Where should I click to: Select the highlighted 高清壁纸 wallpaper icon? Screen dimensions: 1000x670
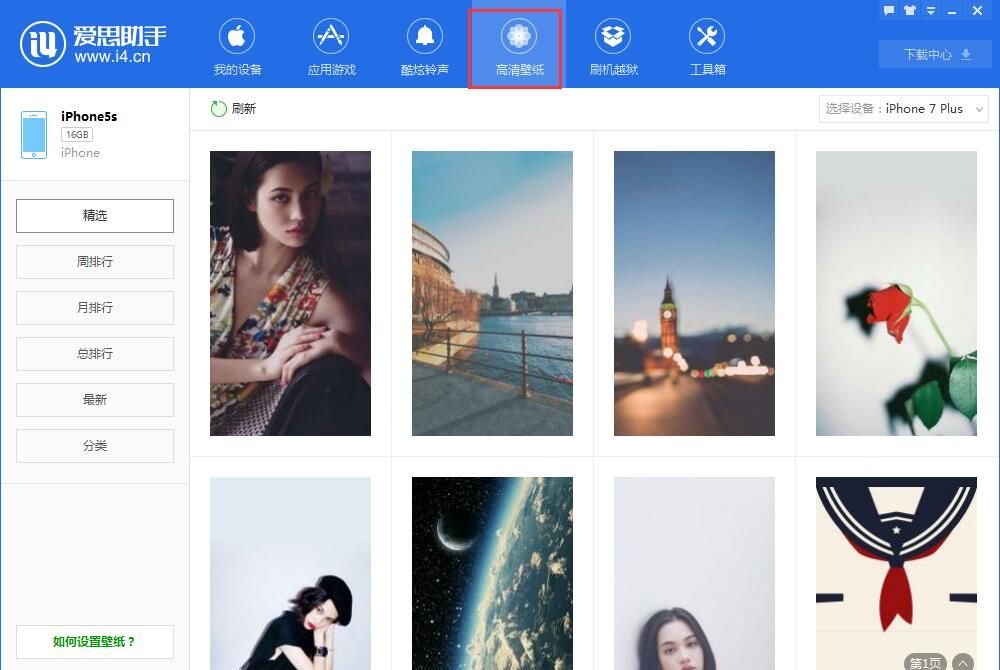pos(515,45)
